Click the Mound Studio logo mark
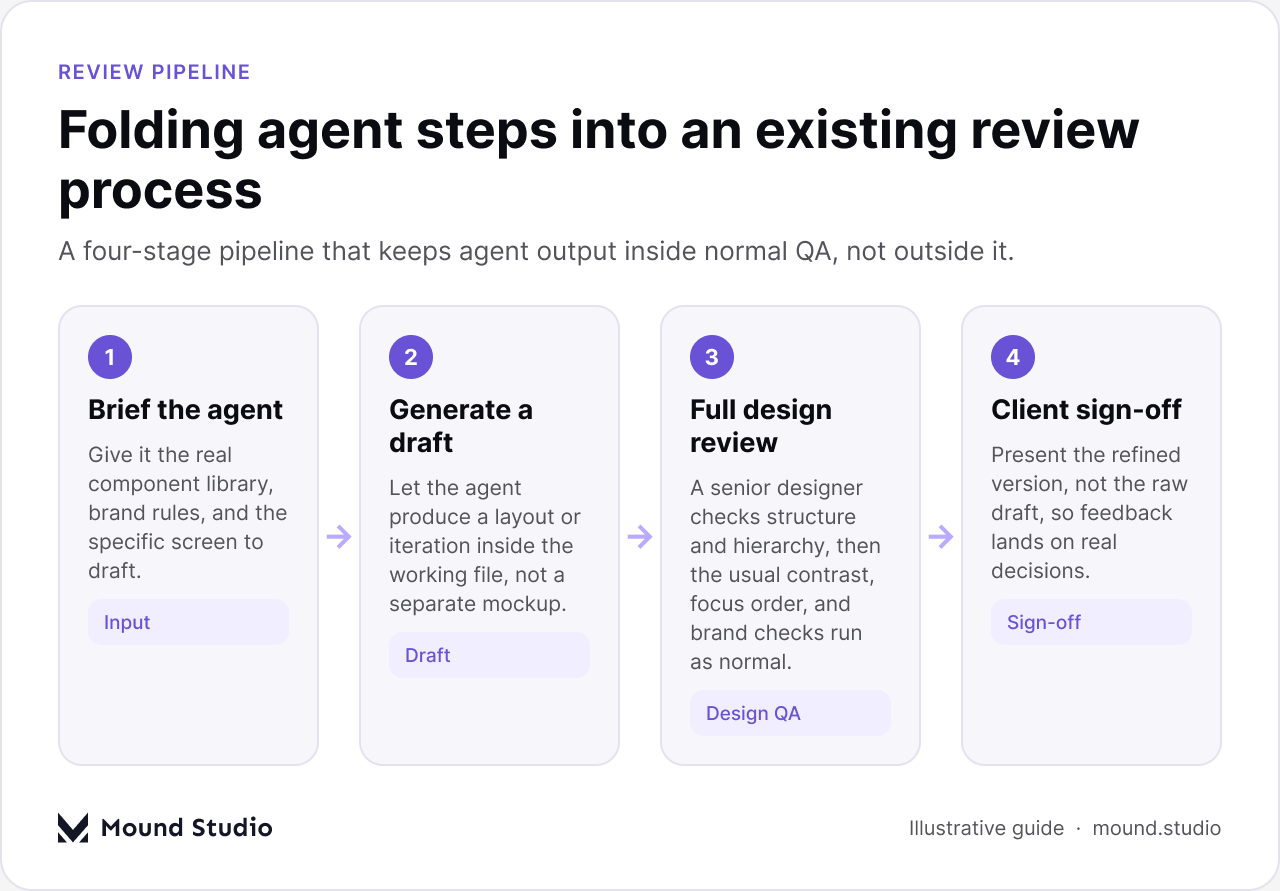The image size is (1280, 891). coord(73,827)
